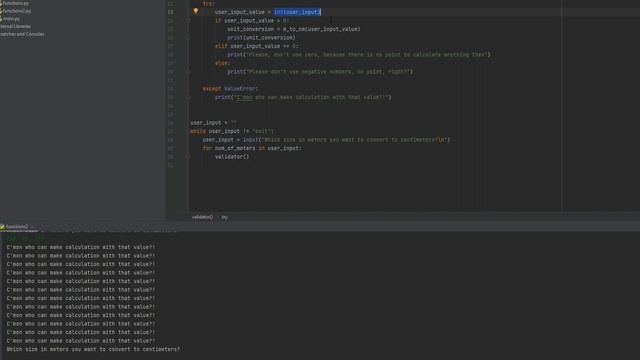Select functions.py in the project tree
The height and width of the screenshot is (360, 640).
pos(16,3)
